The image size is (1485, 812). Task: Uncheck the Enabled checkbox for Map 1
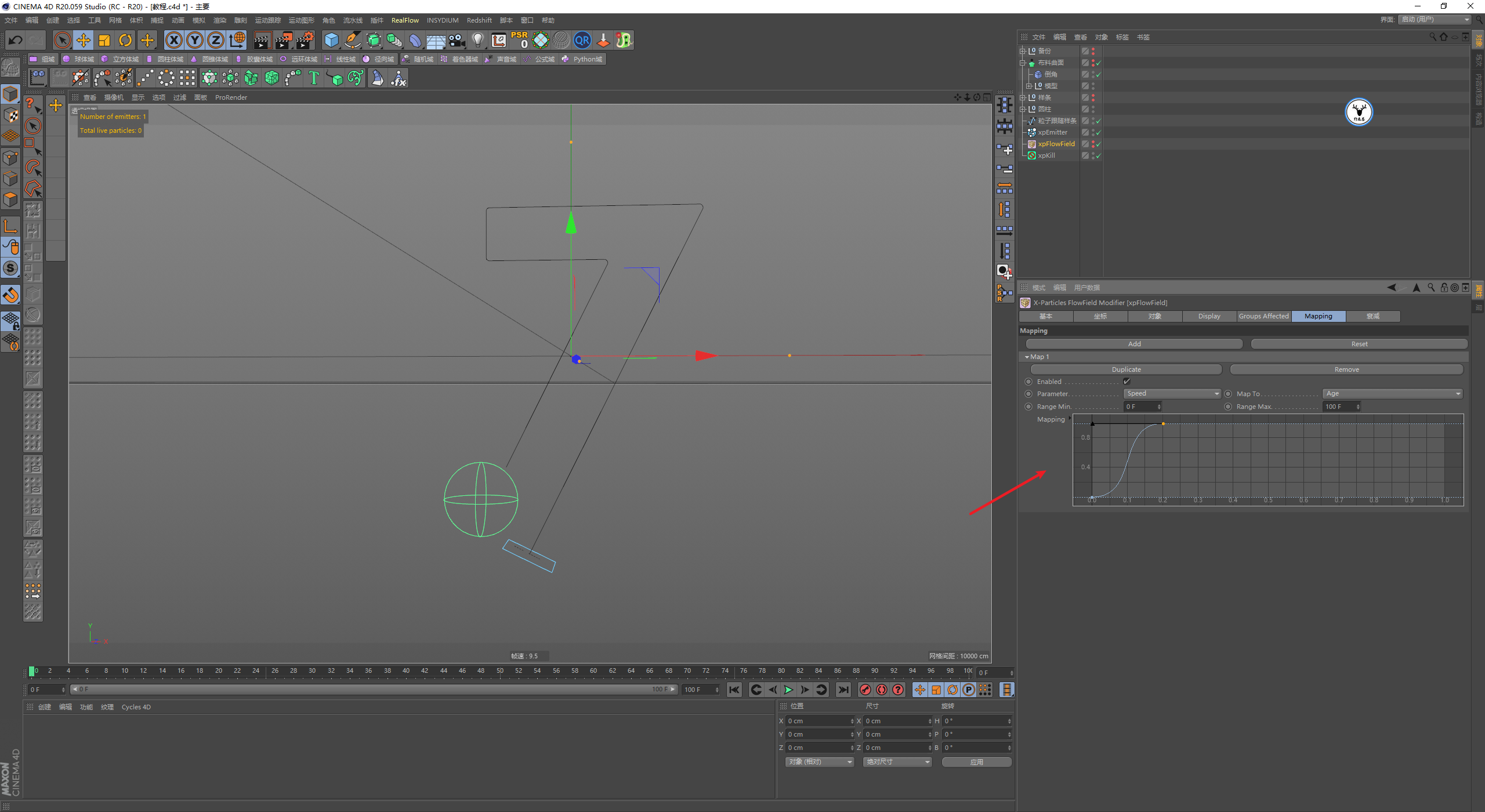(1127, 382)
